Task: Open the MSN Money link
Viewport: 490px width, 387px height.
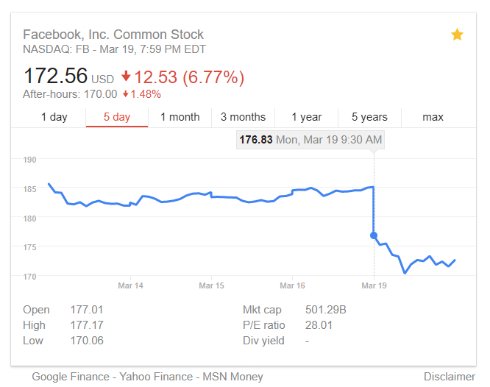Action: [233, 376]
